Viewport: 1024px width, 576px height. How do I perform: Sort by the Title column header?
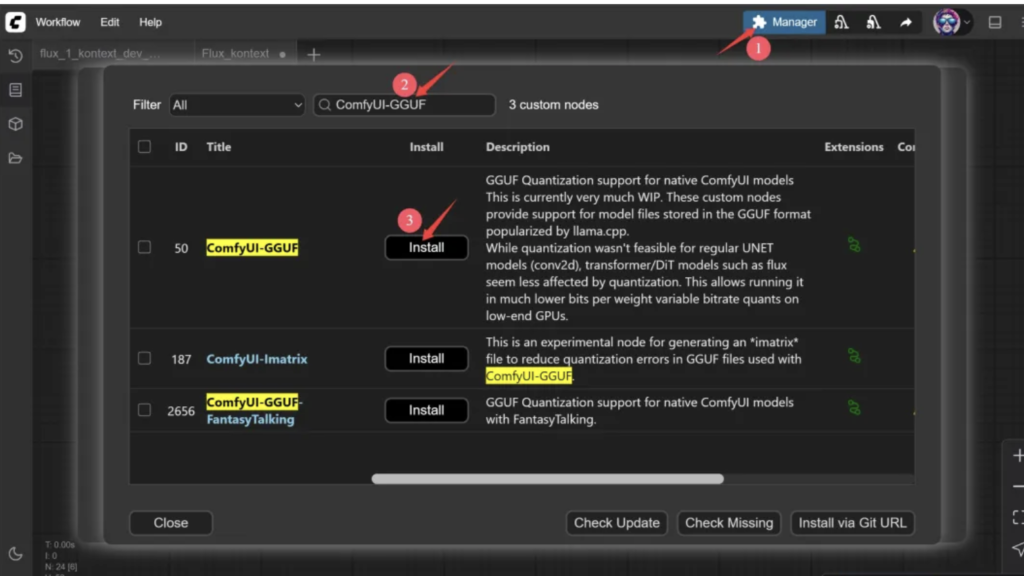click(x=219, y=147)
